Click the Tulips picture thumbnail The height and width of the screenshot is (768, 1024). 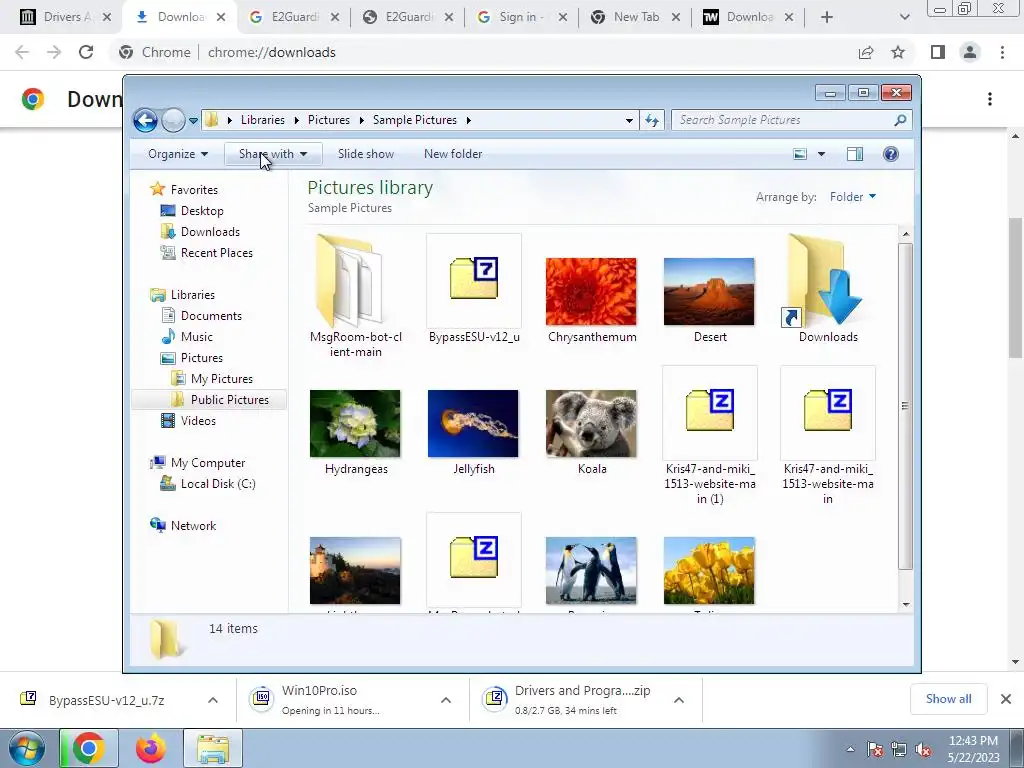click(x=709, y=571)
